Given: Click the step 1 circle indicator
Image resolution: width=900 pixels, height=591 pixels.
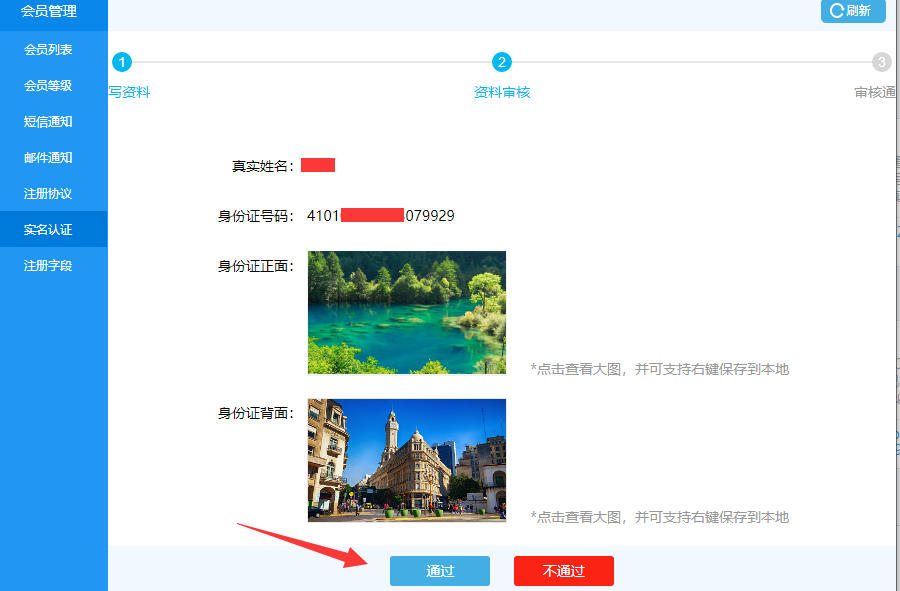Looking at the screenshot, I should tap(122, 63).
